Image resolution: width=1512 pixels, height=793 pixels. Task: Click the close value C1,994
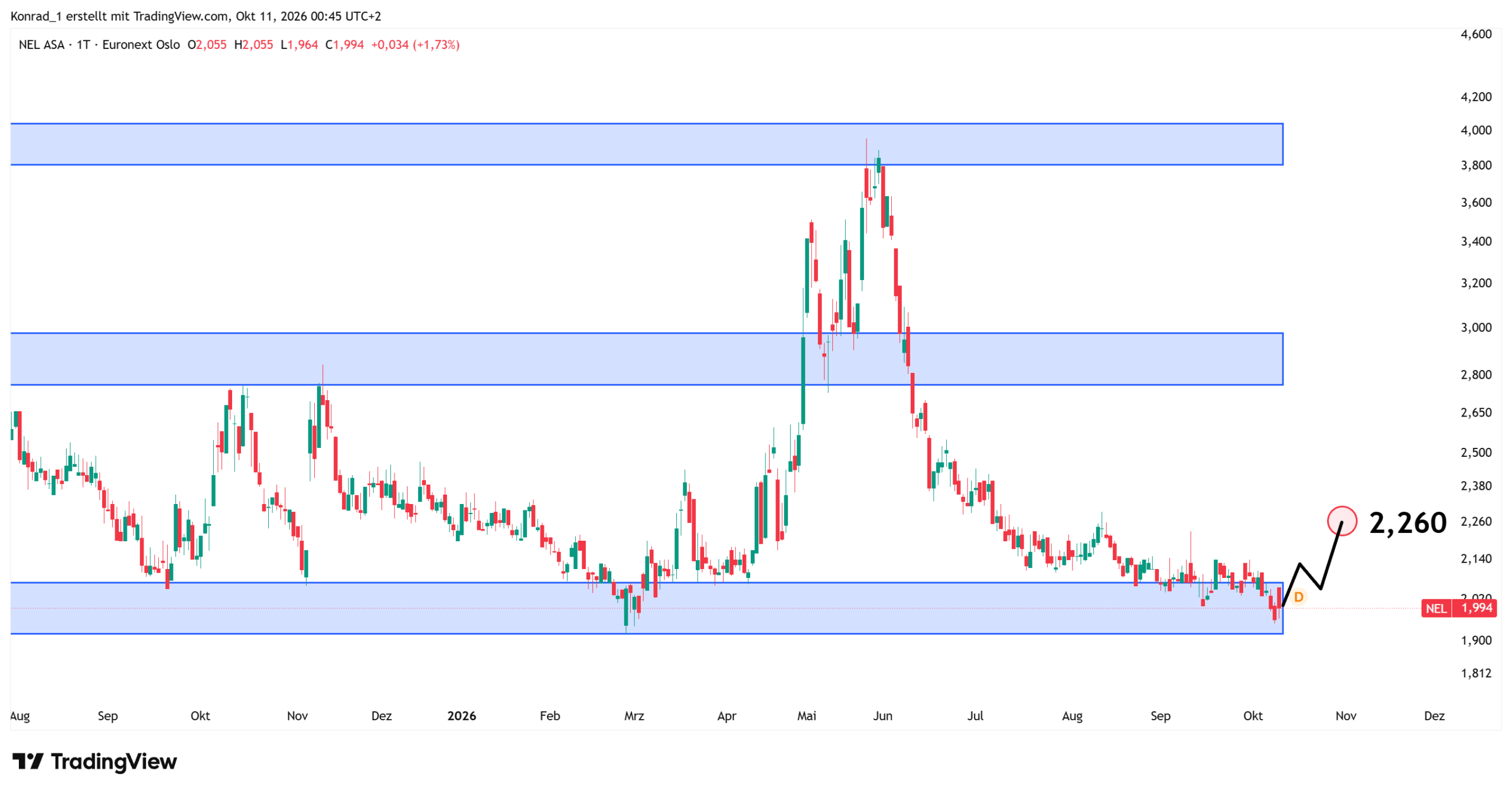click(x=344, y=45)
